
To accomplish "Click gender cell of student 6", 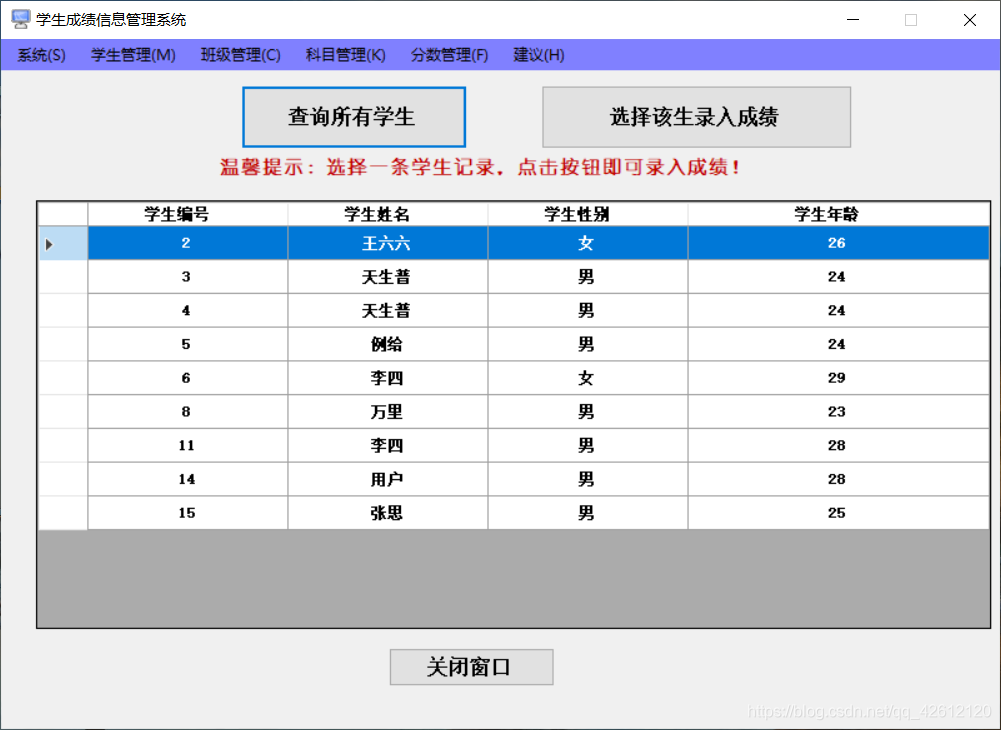I will coord(588,378).
